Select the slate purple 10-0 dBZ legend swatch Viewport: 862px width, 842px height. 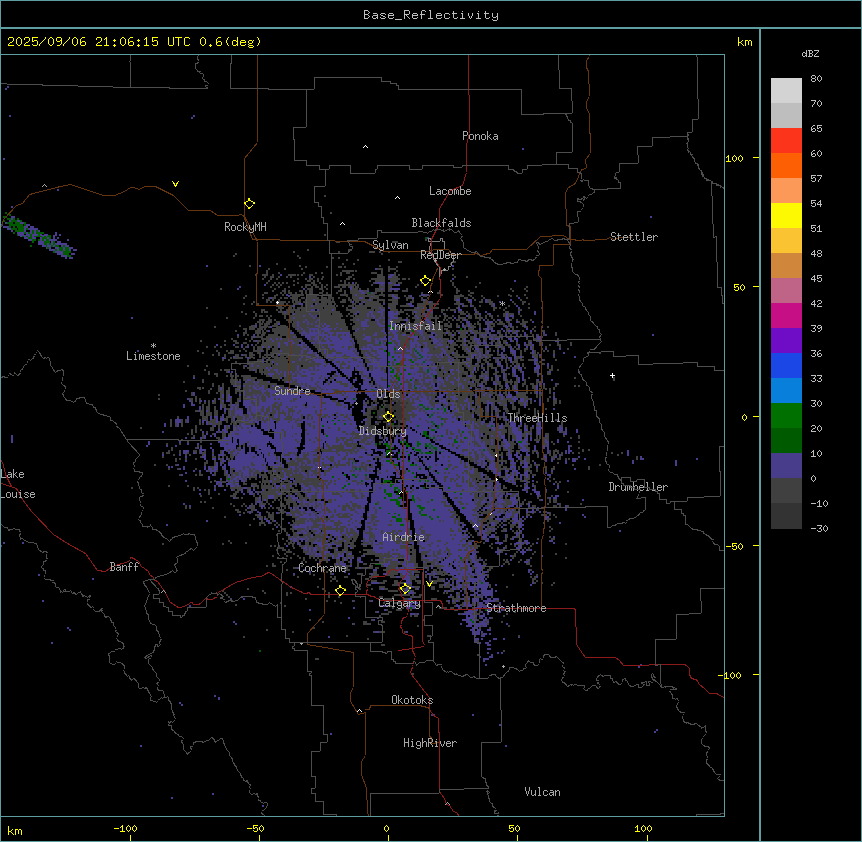click(786, 466)
